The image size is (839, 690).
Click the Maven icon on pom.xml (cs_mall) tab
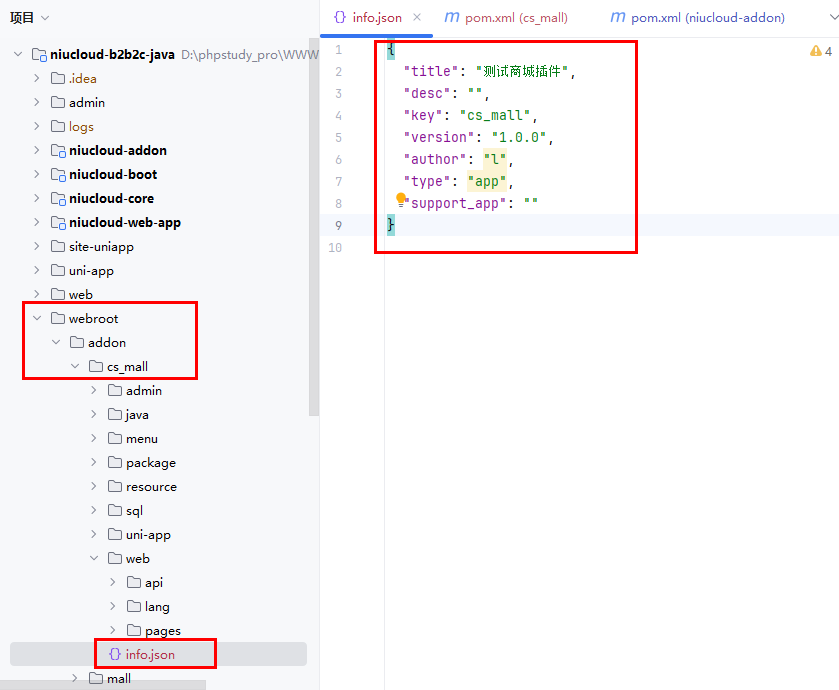(452, 17)
